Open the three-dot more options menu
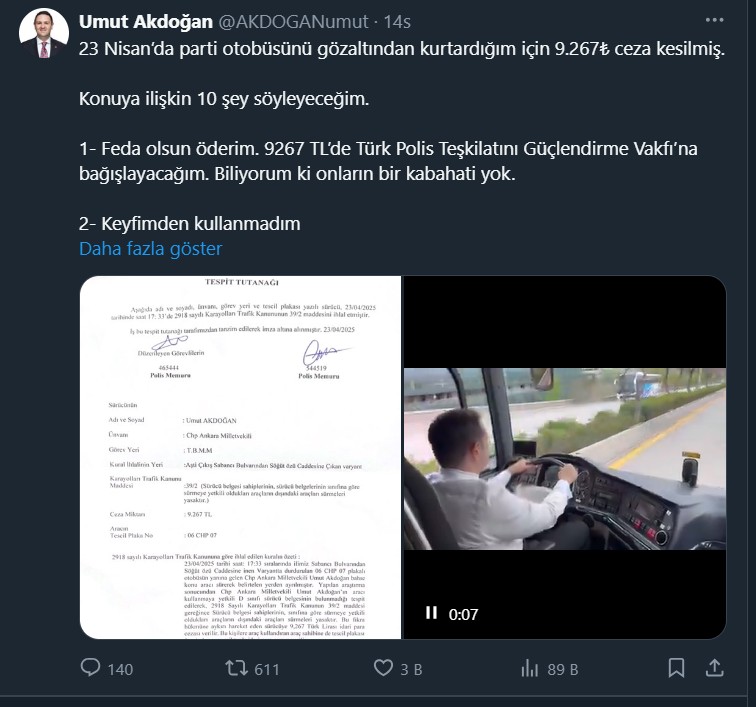 coord(715,20)
